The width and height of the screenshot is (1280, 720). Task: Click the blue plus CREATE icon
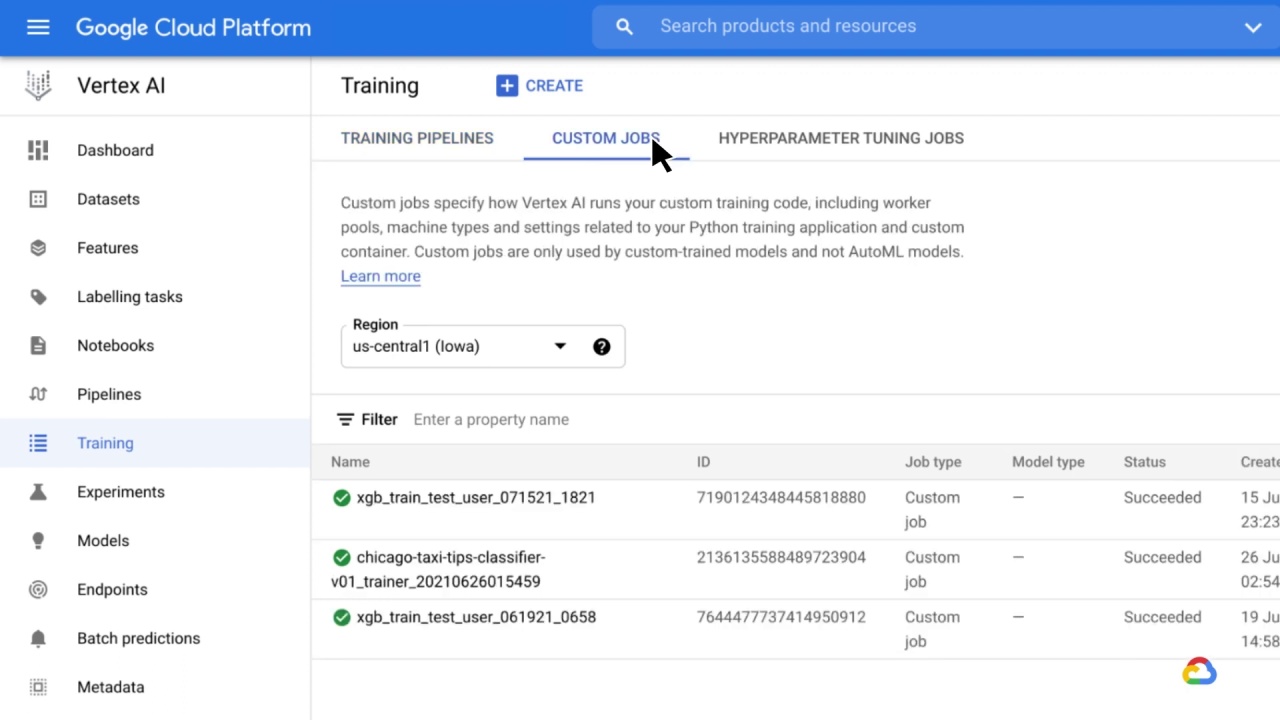click(x=507, y=86)
